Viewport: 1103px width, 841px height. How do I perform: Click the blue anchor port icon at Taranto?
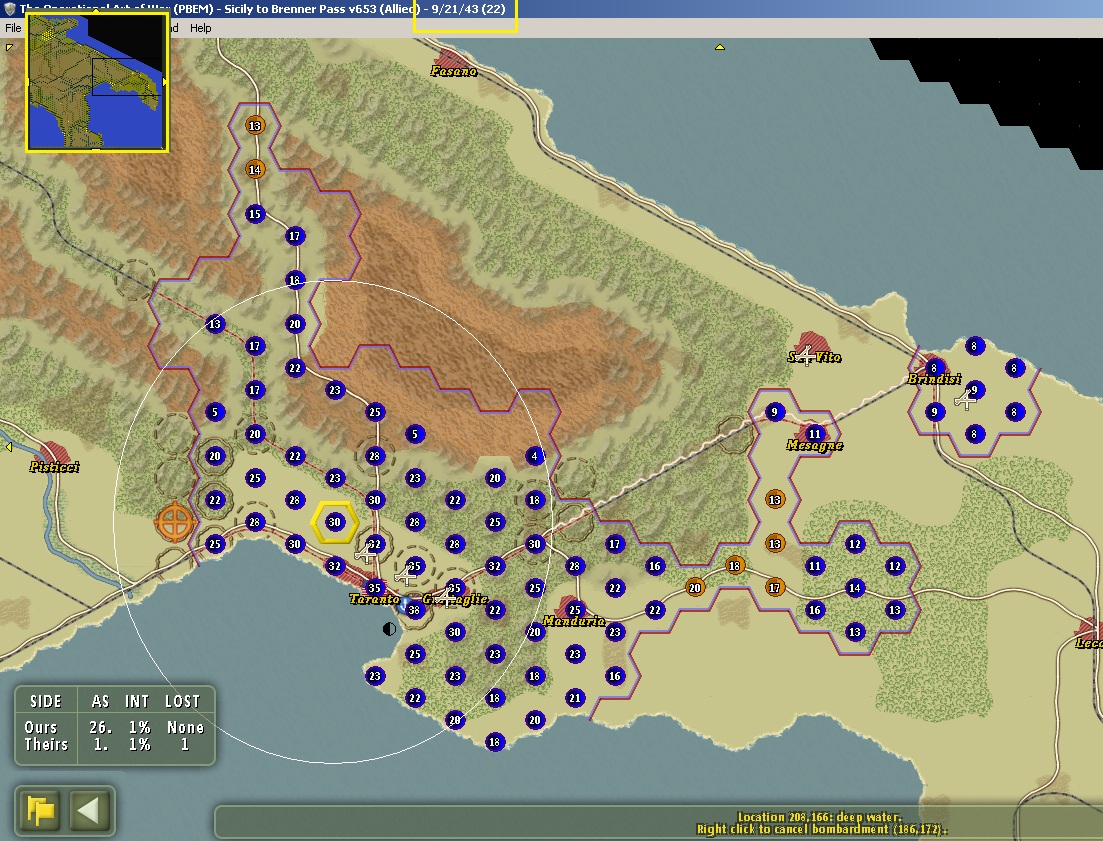(404, 606)
